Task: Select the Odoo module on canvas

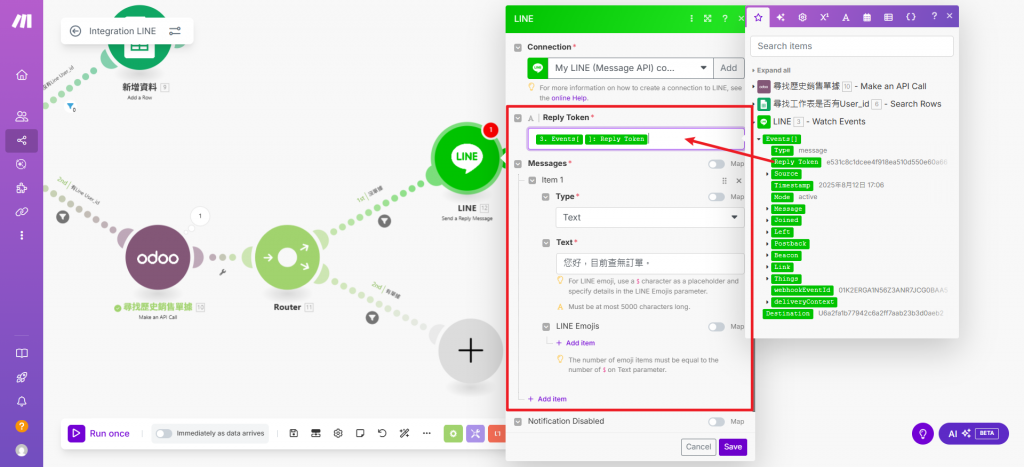Action: [x=157, y=258]
